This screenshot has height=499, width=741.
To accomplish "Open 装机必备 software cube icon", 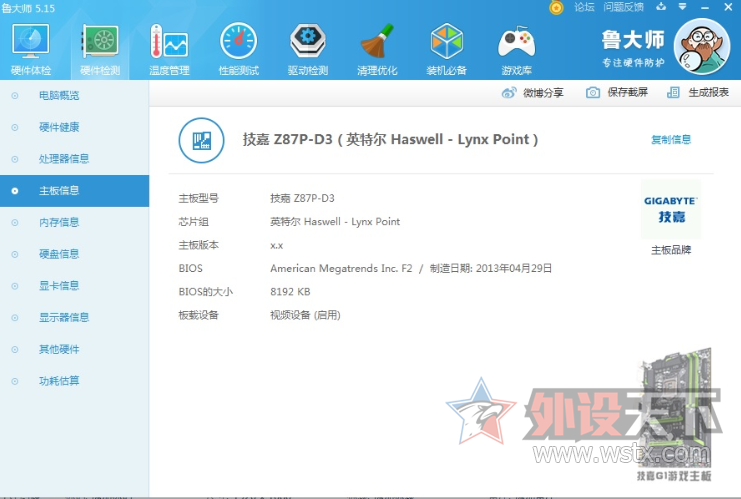I will pos(447,50).
